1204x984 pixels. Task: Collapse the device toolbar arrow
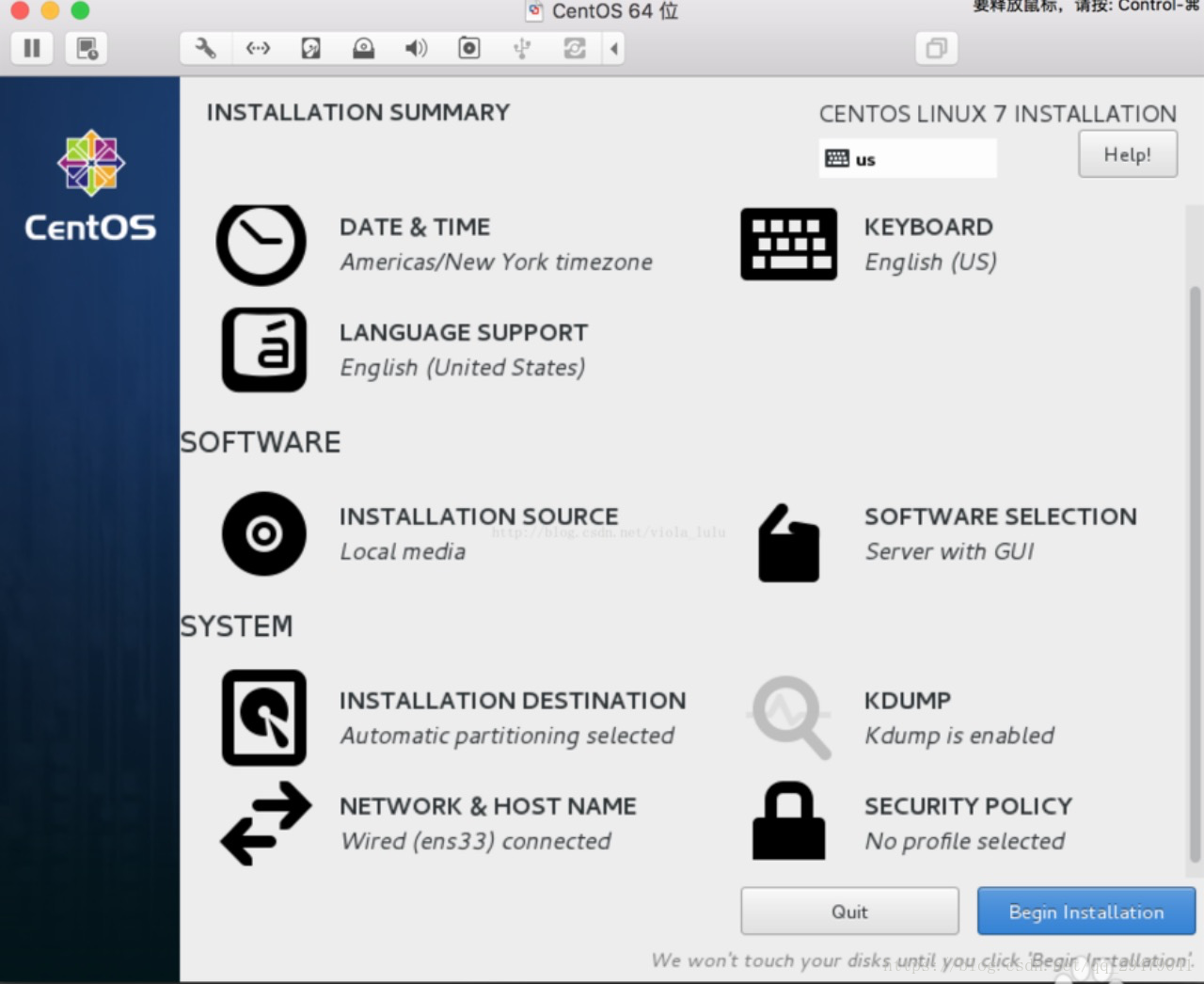(613, 48)
